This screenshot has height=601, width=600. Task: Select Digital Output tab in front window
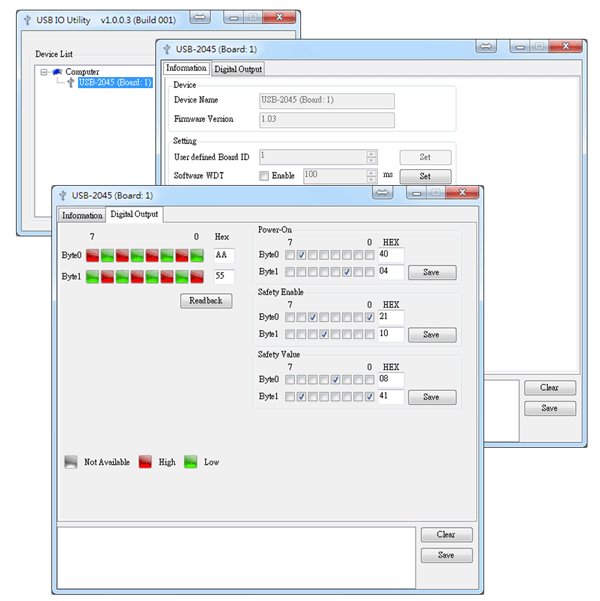click(x=134, y=214)
